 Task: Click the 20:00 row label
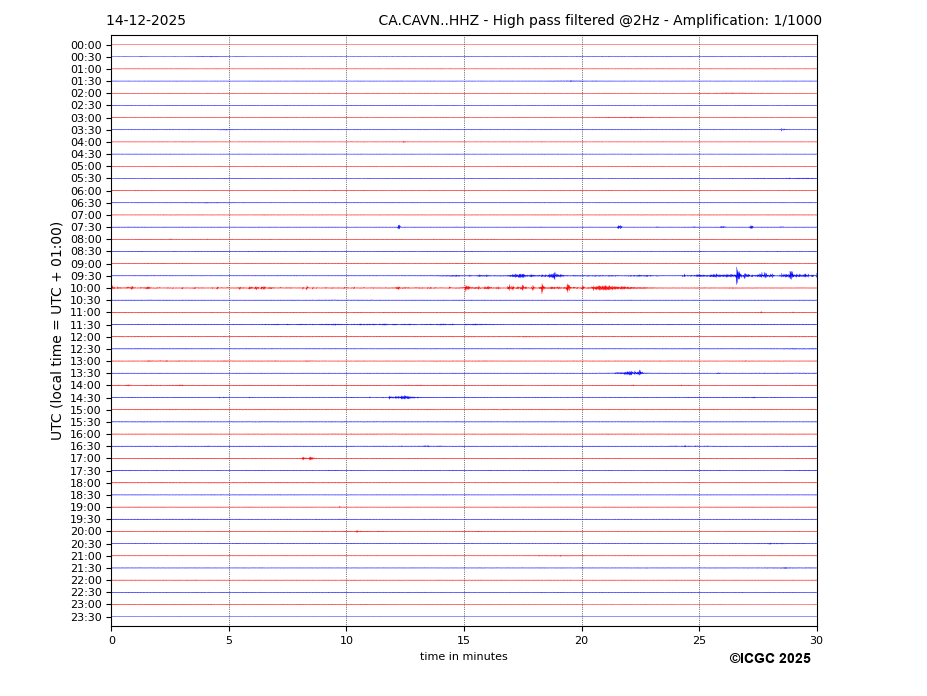coord(86,532)
